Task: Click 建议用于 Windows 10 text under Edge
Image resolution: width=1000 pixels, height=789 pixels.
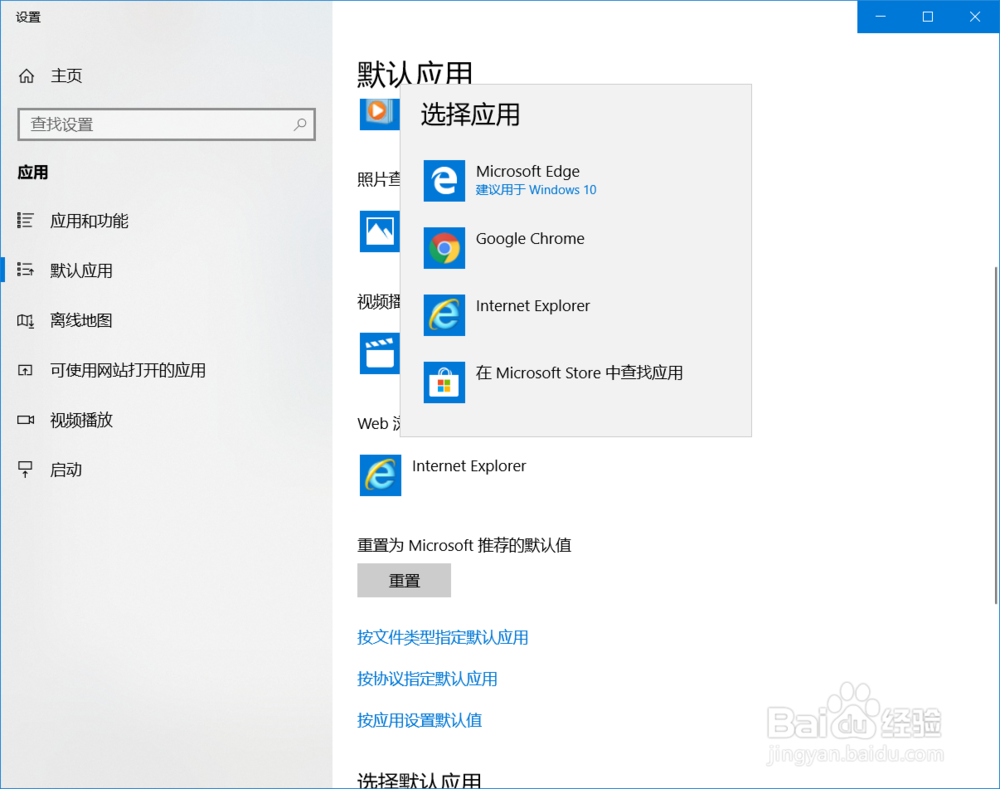Action: [x=536, y=189]
